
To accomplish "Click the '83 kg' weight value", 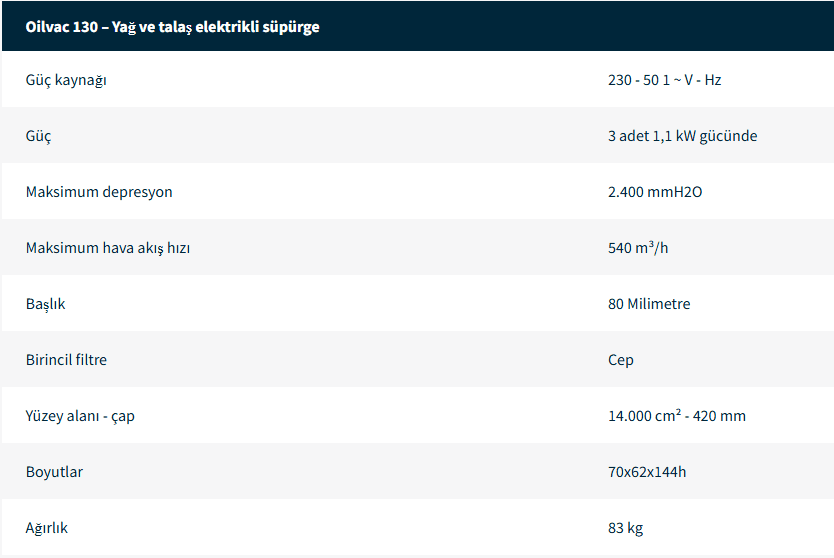I will pos(626,528).
